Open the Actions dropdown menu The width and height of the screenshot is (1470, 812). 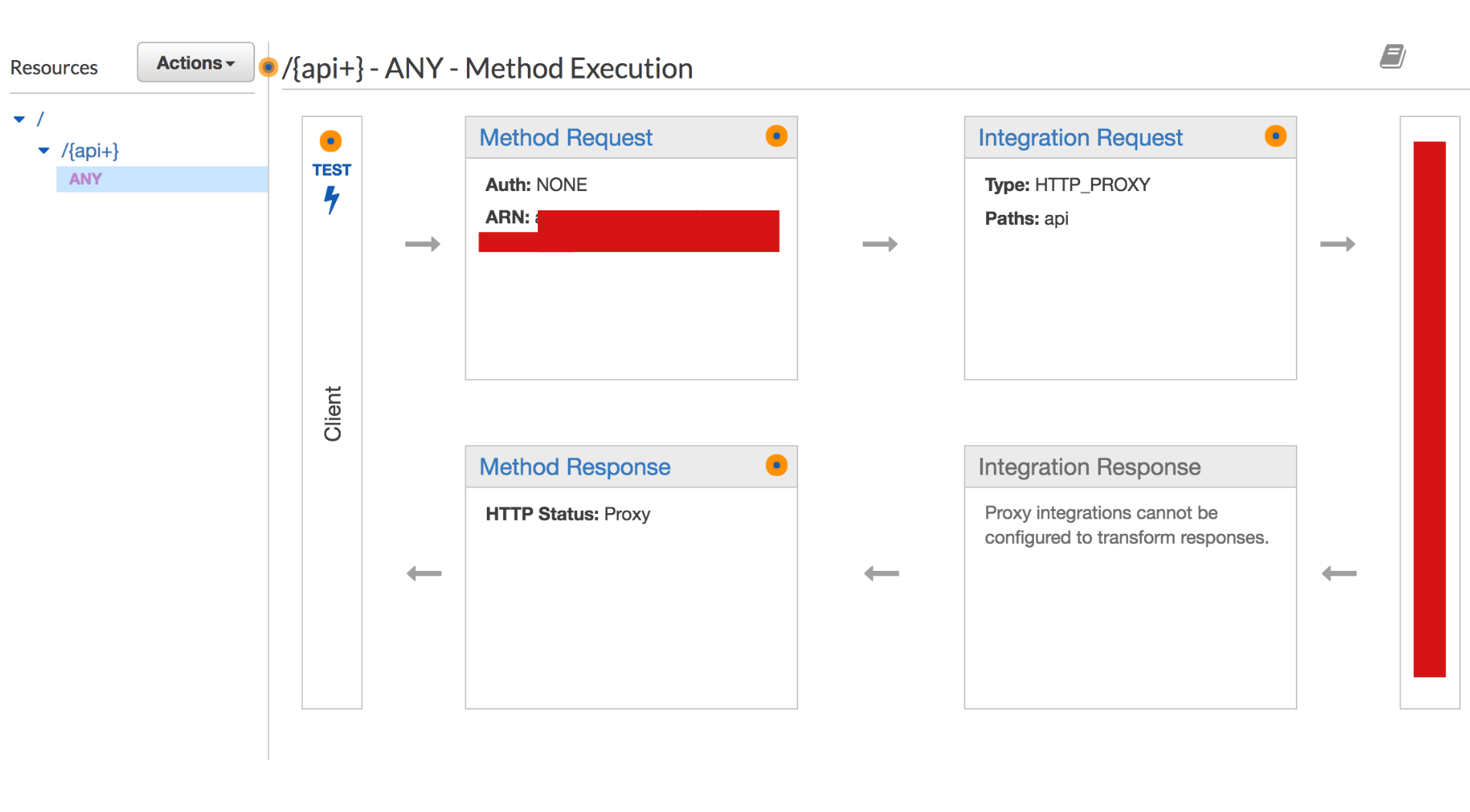(x=196, y=62)
